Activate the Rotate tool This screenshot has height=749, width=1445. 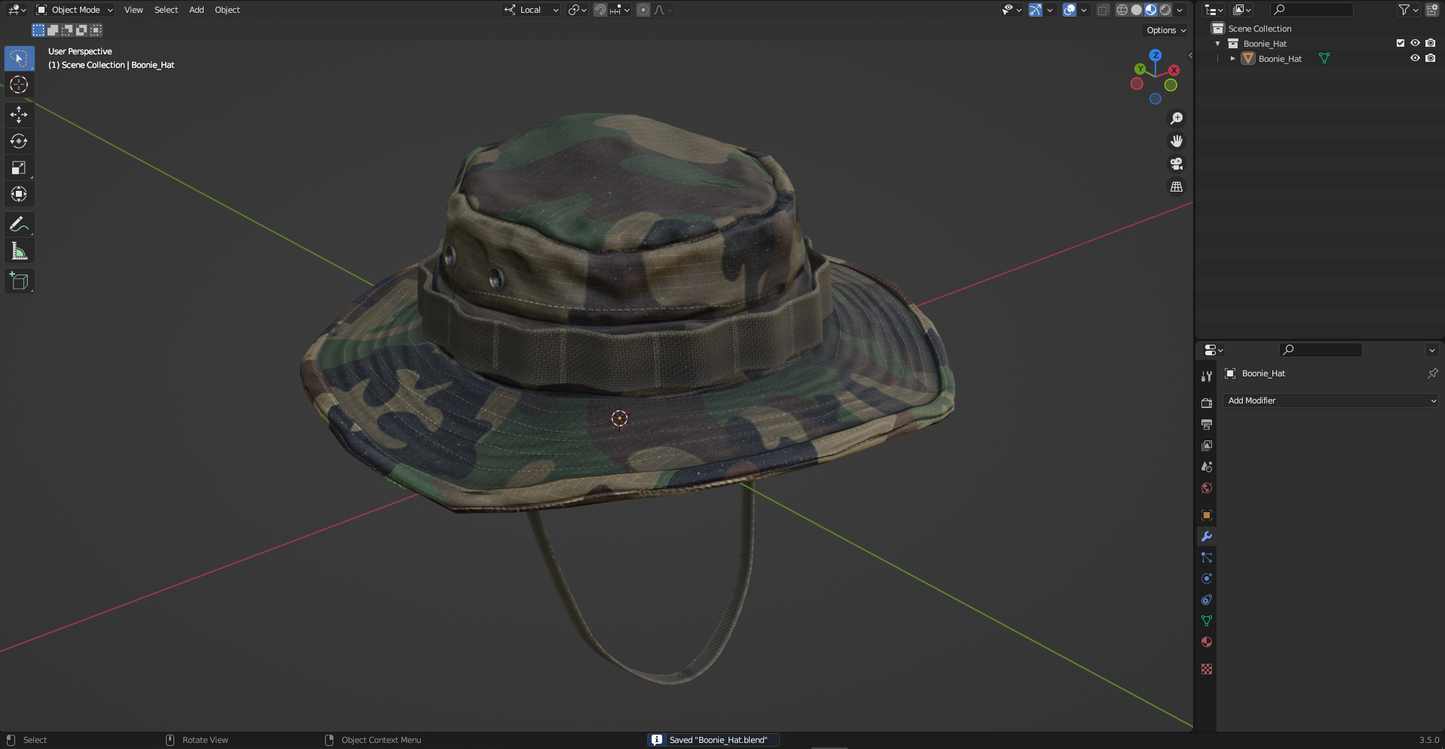[x=18, y=141]
